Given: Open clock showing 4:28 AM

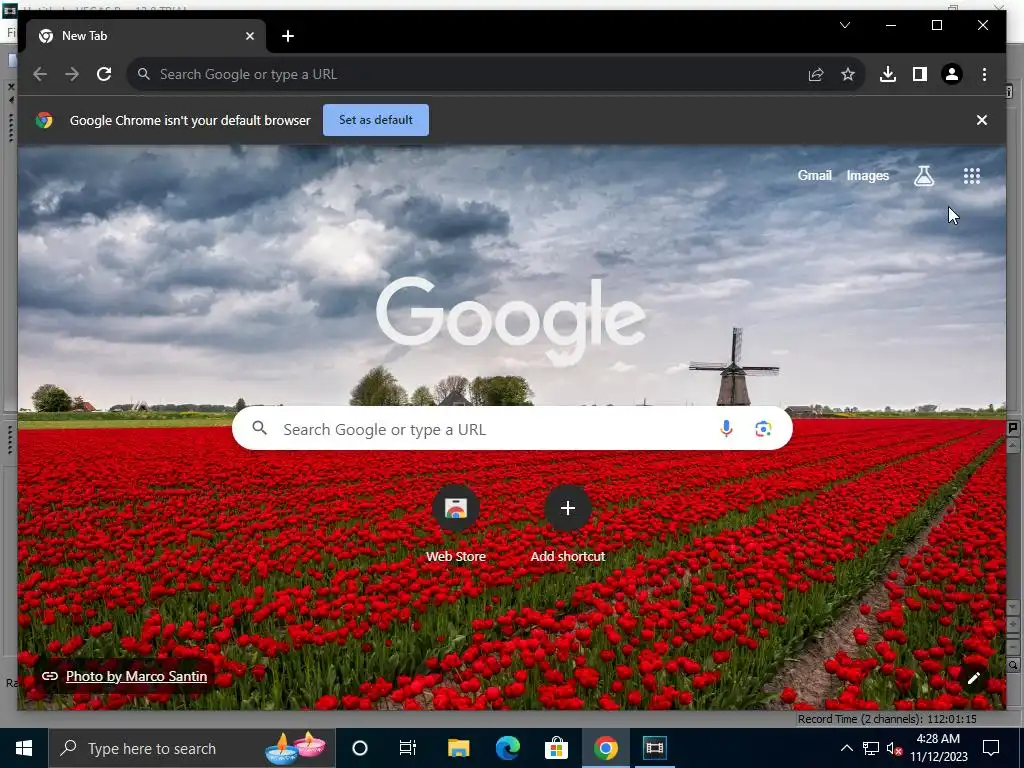Looking at the screenshot, I should tap(938, 748).
